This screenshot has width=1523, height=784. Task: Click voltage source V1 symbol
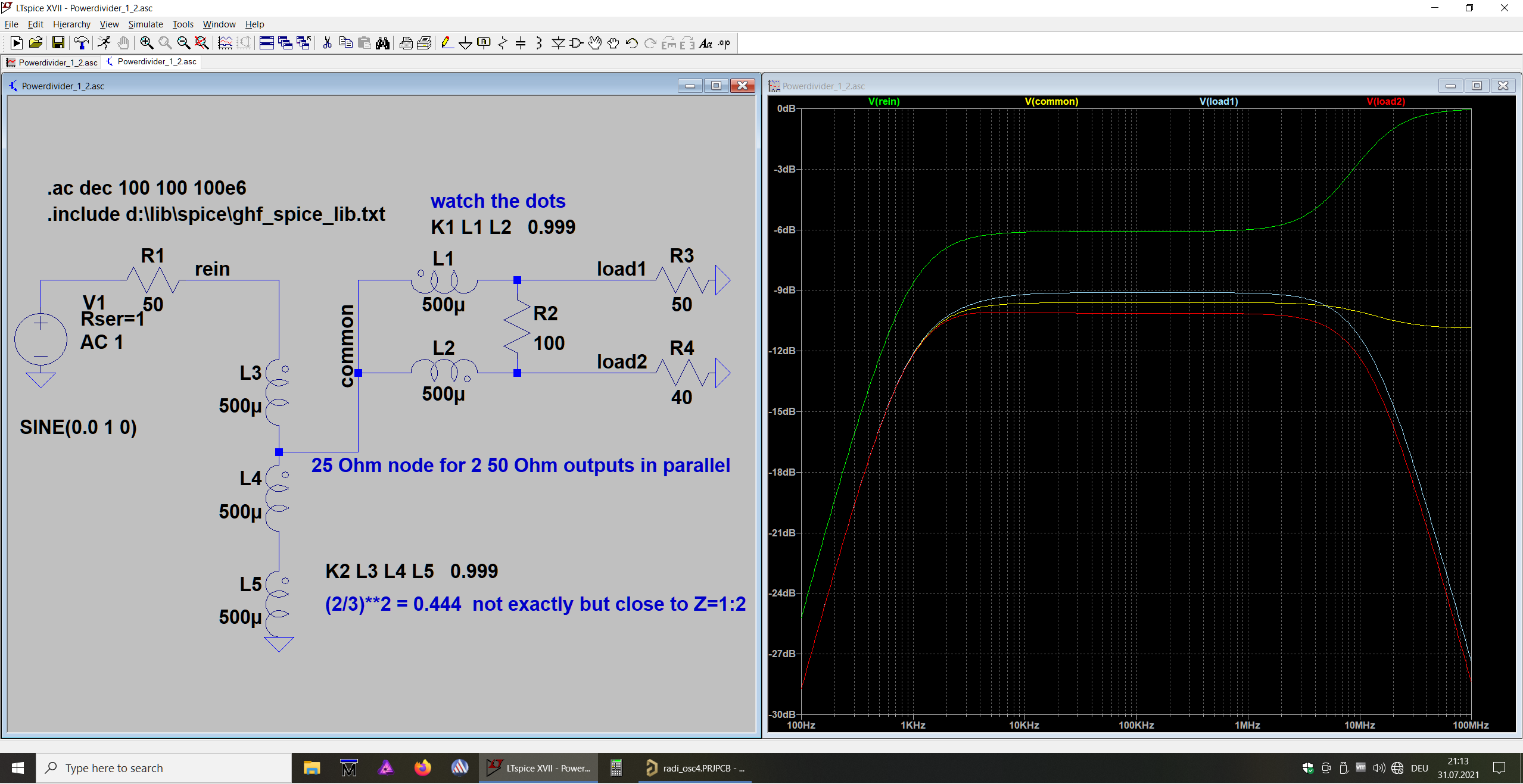(41, 339)
